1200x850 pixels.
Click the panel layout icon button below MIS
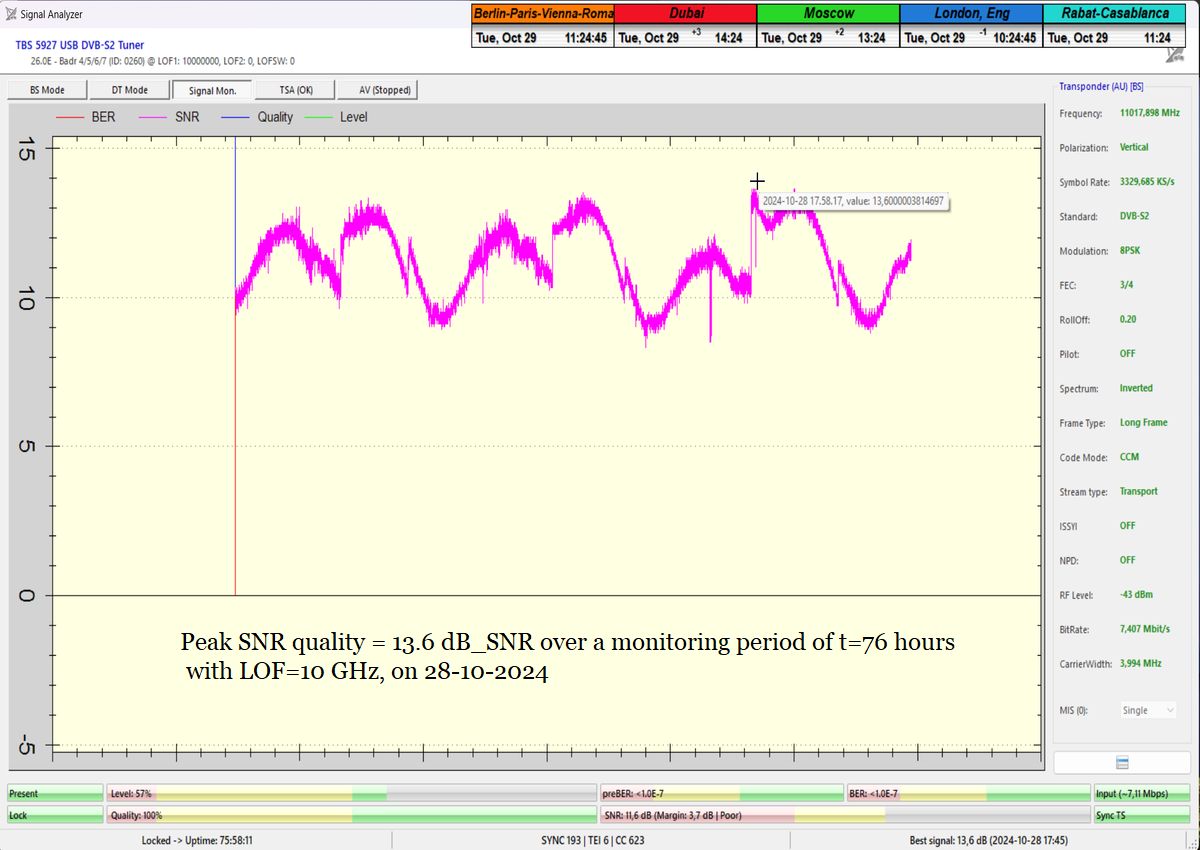click(1121, 762)
